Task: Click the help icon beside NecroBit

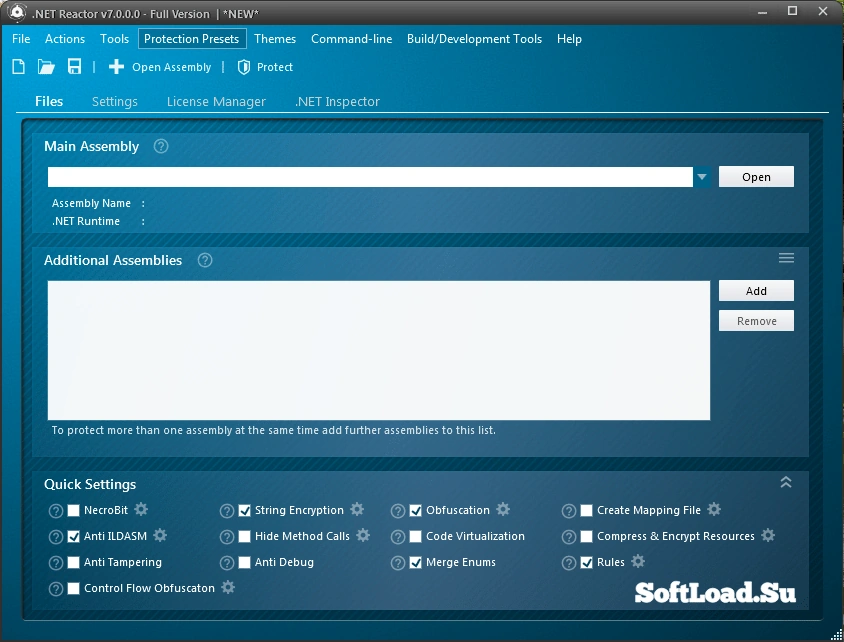Action: pyautogui.click(x=56, y=511)
